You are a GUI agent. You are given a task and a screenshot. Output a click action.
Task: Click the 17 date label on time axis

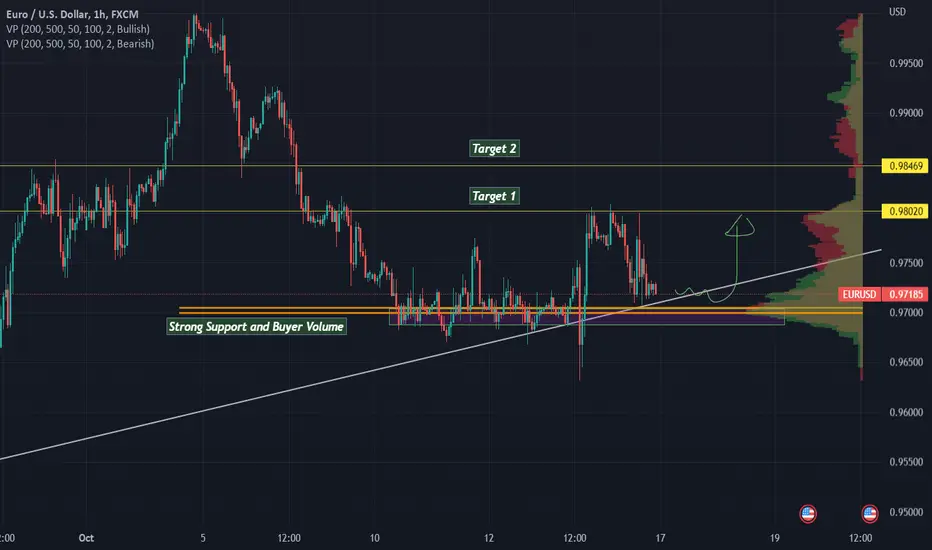(x=660, y=538)
